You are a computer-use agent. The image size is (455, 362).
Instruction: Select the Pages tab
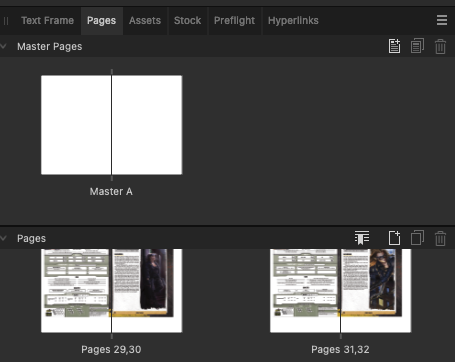101,21
